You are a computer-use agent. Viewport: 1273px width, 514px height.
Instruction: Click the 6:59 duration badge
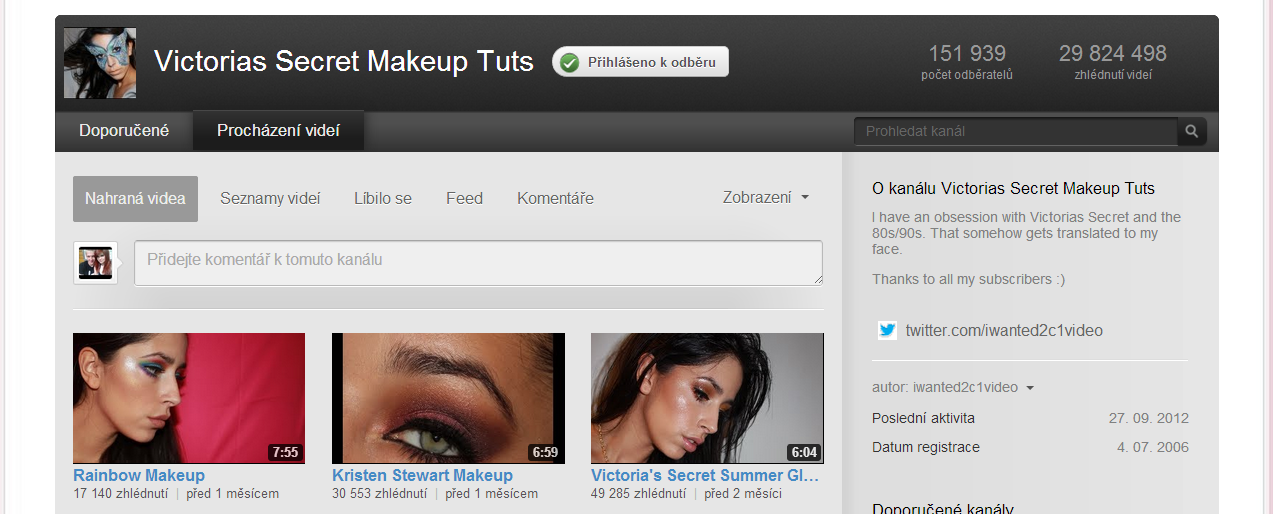[545, 452]
